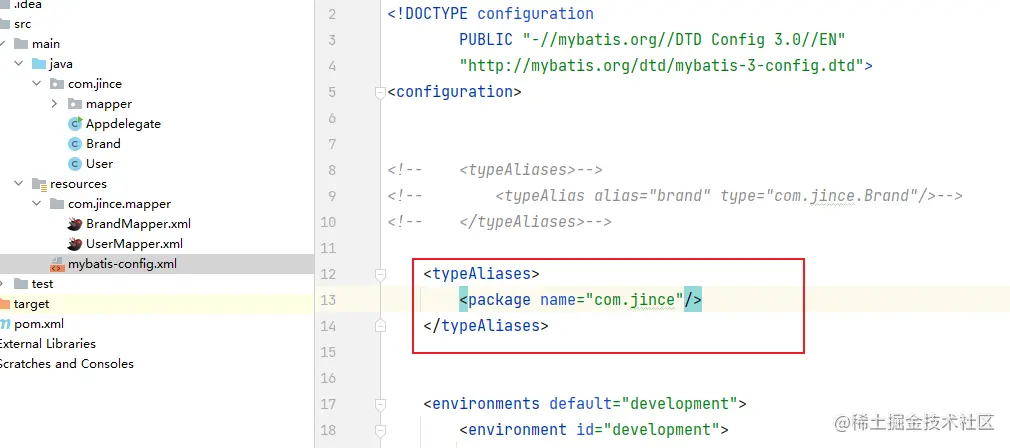Viewport: 1010px width, 448px height.
Task: Collapse the java folder chevron
Action: click(x=19, y=64)
